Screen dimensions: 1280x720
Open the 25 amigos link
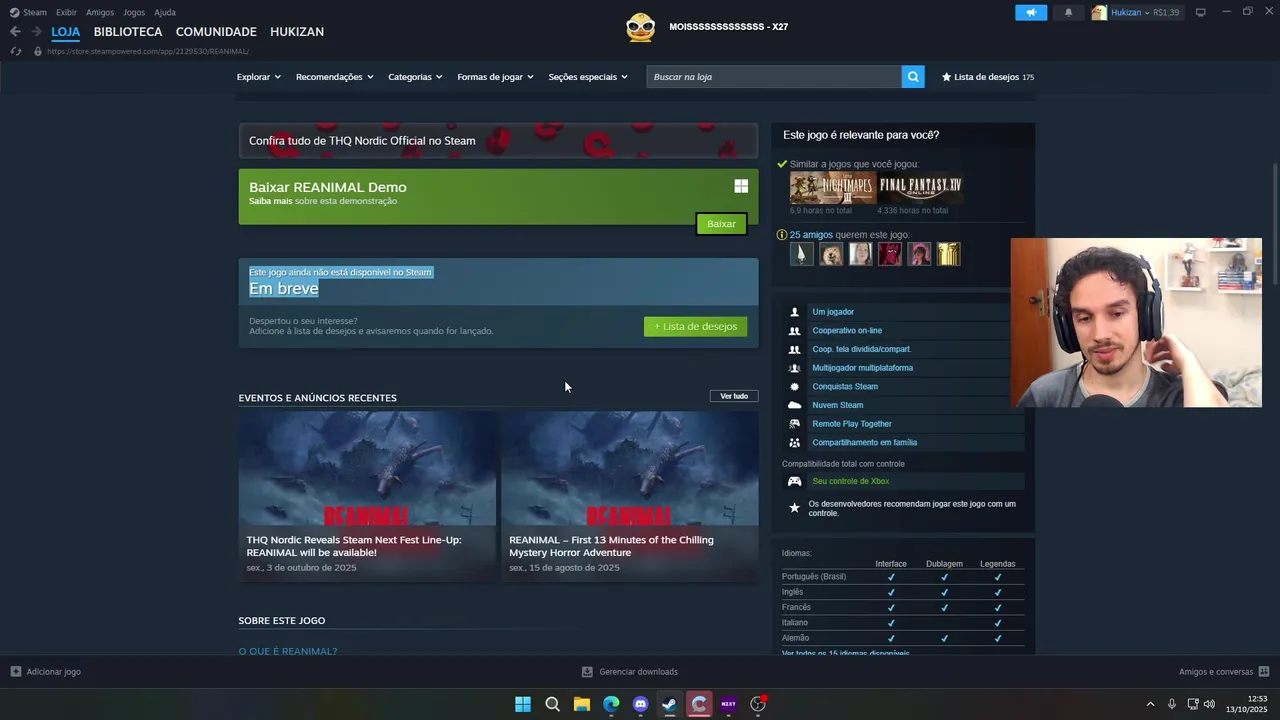pyautogui.click(x=811, y=235)
